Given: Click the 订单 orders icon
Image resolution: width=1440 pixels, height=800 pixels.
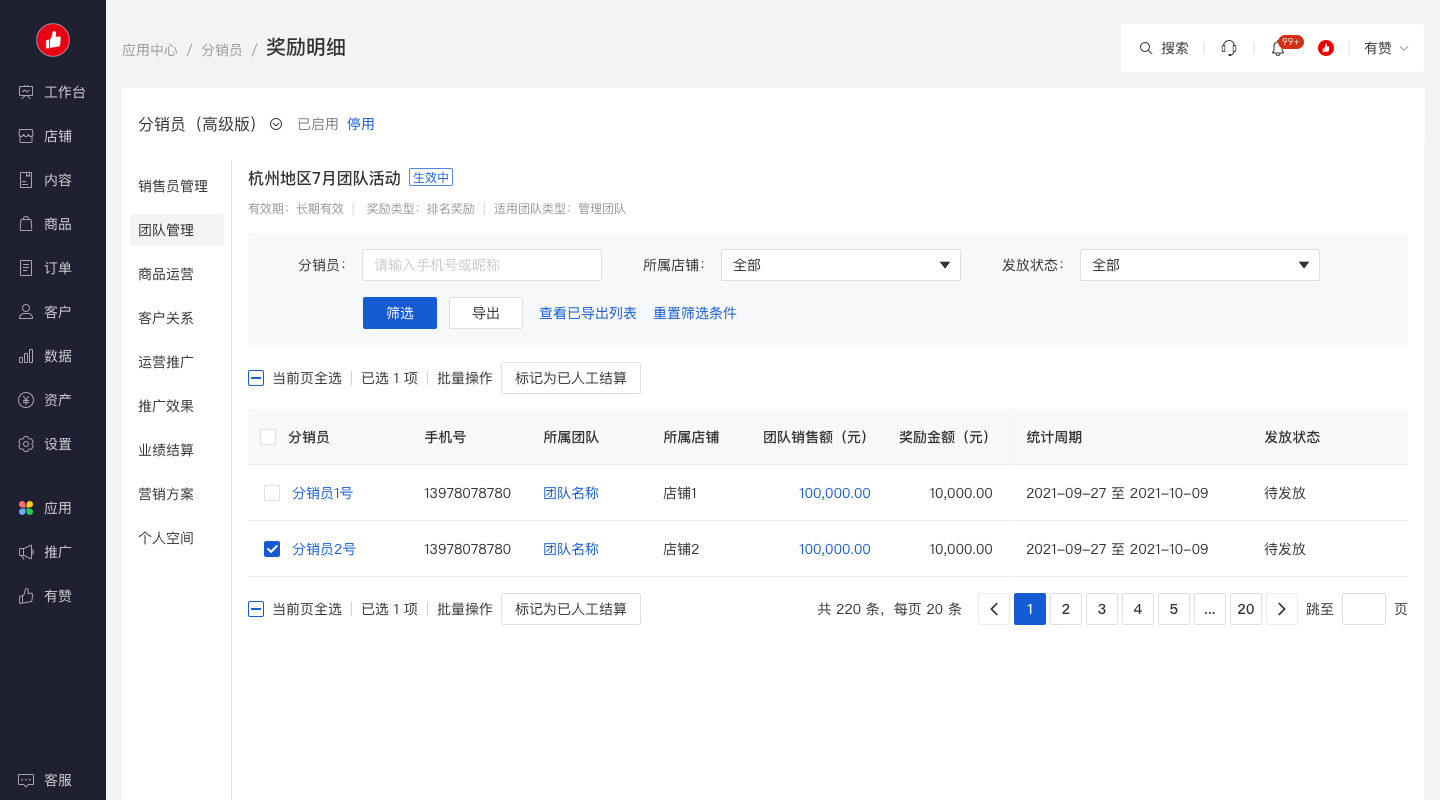Looking at the screenshot, I should click(x=26, y=268).
